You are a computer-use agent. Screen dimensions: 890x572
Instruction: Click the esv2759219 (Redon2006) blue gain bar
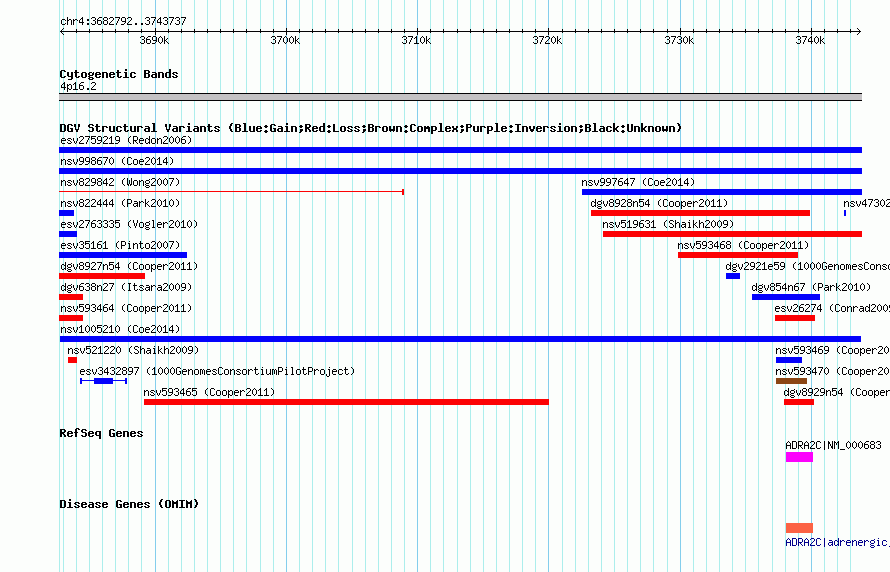click(x=460, y=150)
